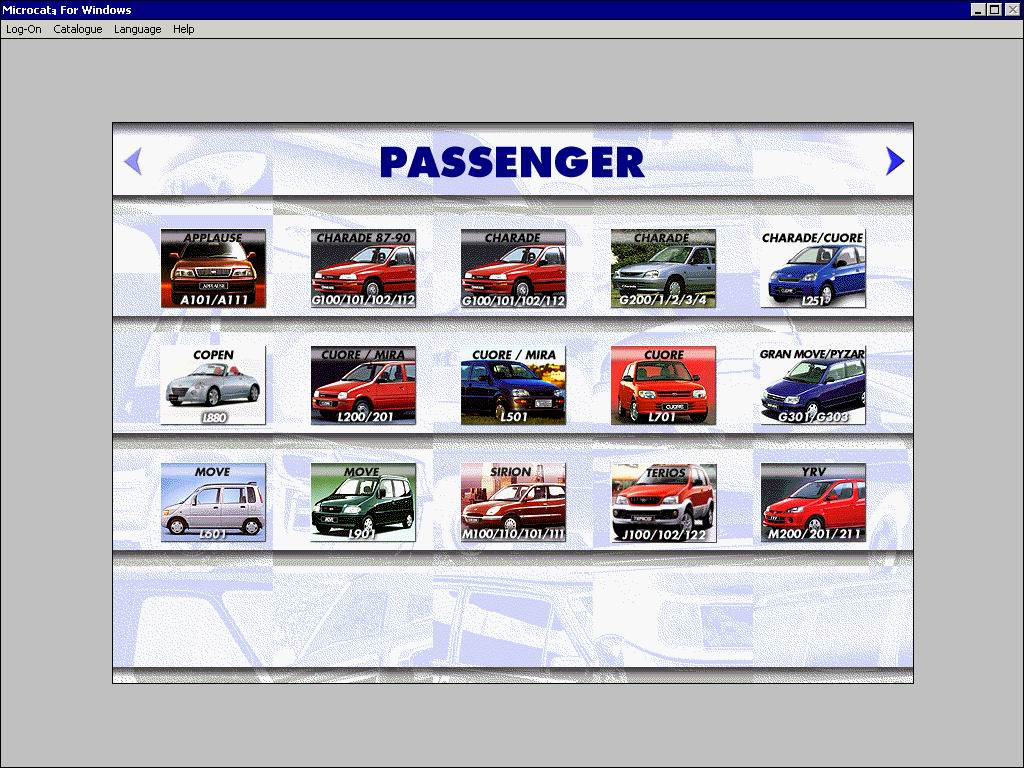
Task: Open the blue Charade/Cuore L251 tile
Action: click(813, 269)
